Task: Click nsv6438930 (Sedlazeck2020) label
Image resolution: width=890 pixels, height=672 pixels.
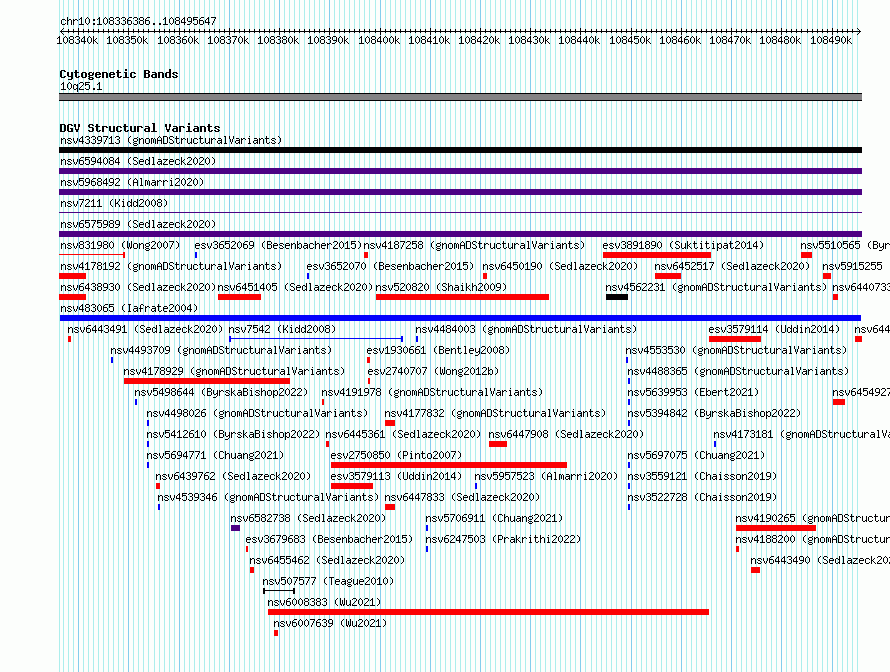Action: (x=138, y=287)
